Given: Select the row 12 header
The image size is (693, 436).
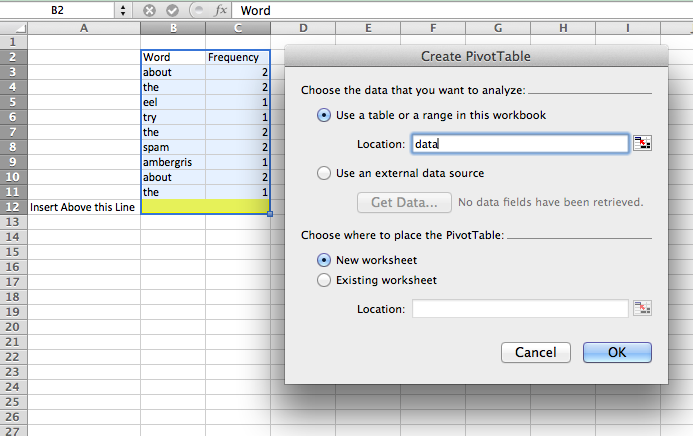Looking at the screenshot, I should [x=13, y=207].
